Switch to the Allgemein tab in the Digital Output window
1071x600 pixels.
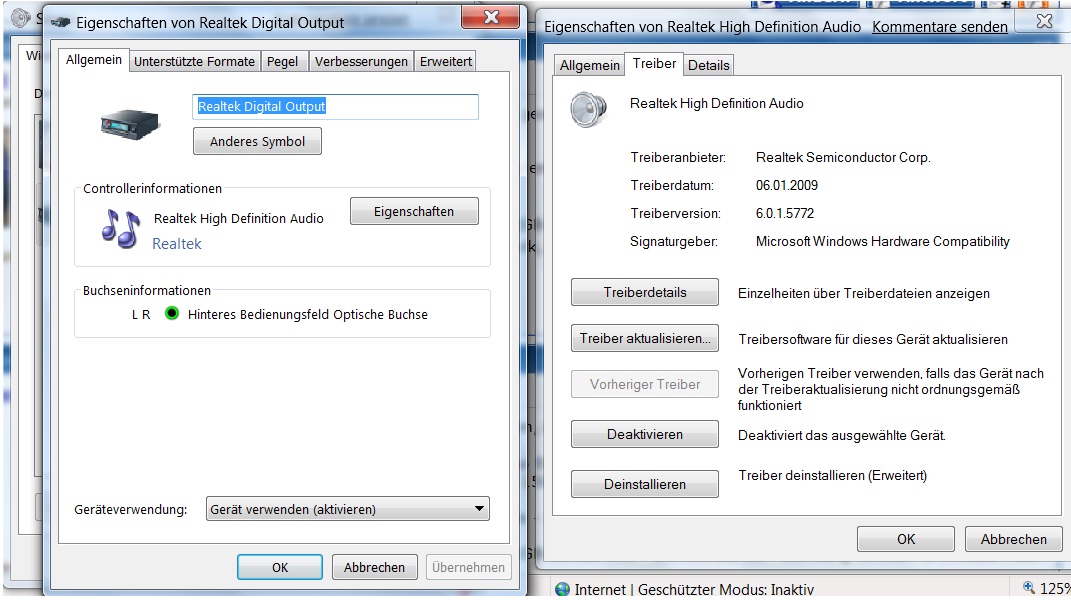click(x=94, y=60)
